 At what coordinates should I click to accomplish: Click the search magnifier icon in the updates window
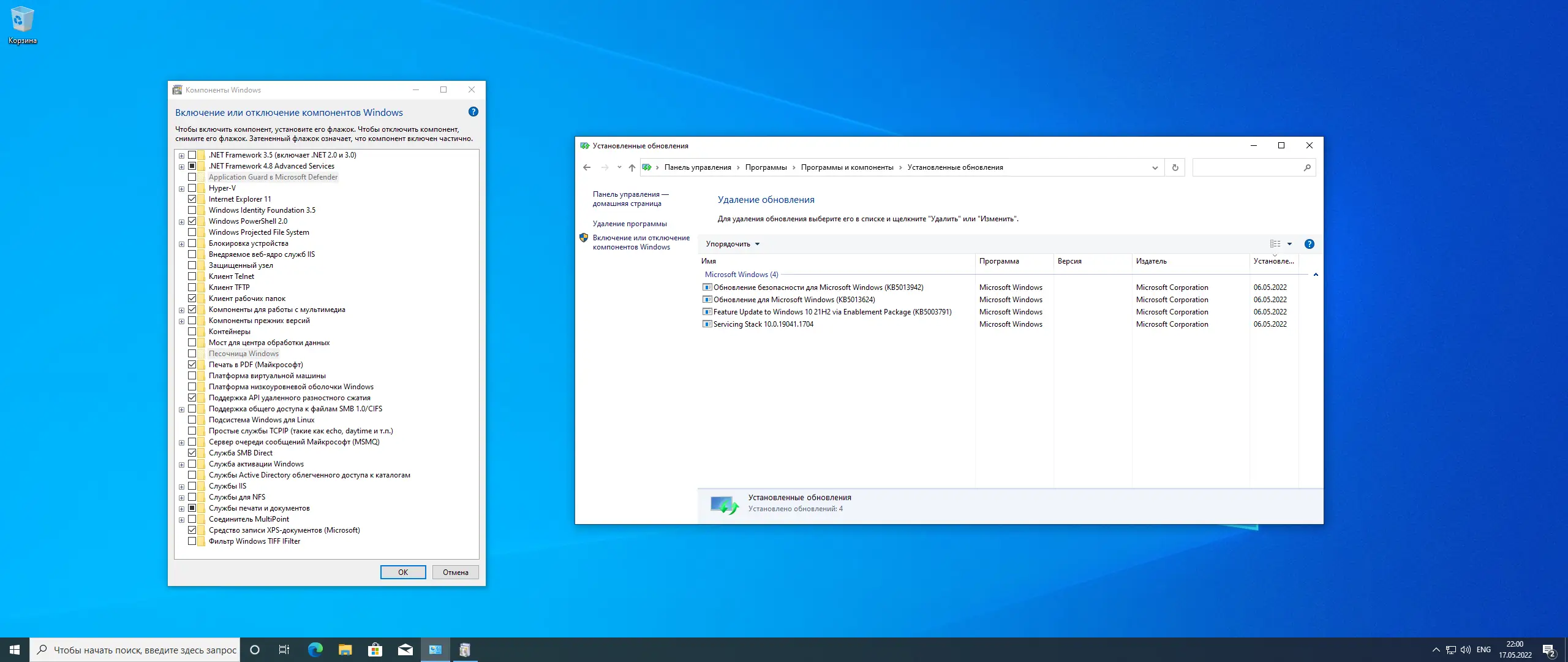pos(1306,167)
